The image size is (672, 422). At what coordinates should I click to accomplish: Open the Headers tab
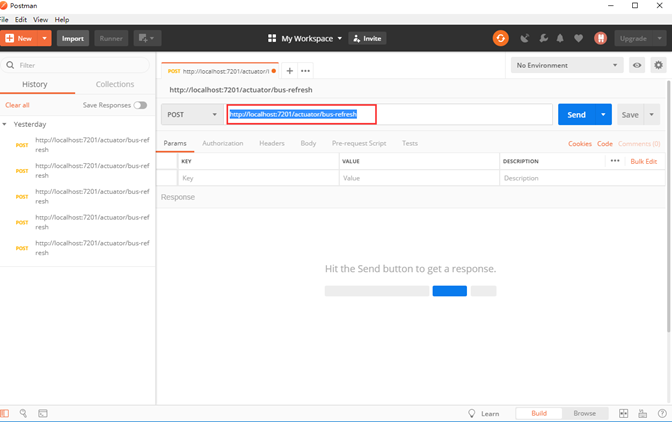tap(272, 143)
